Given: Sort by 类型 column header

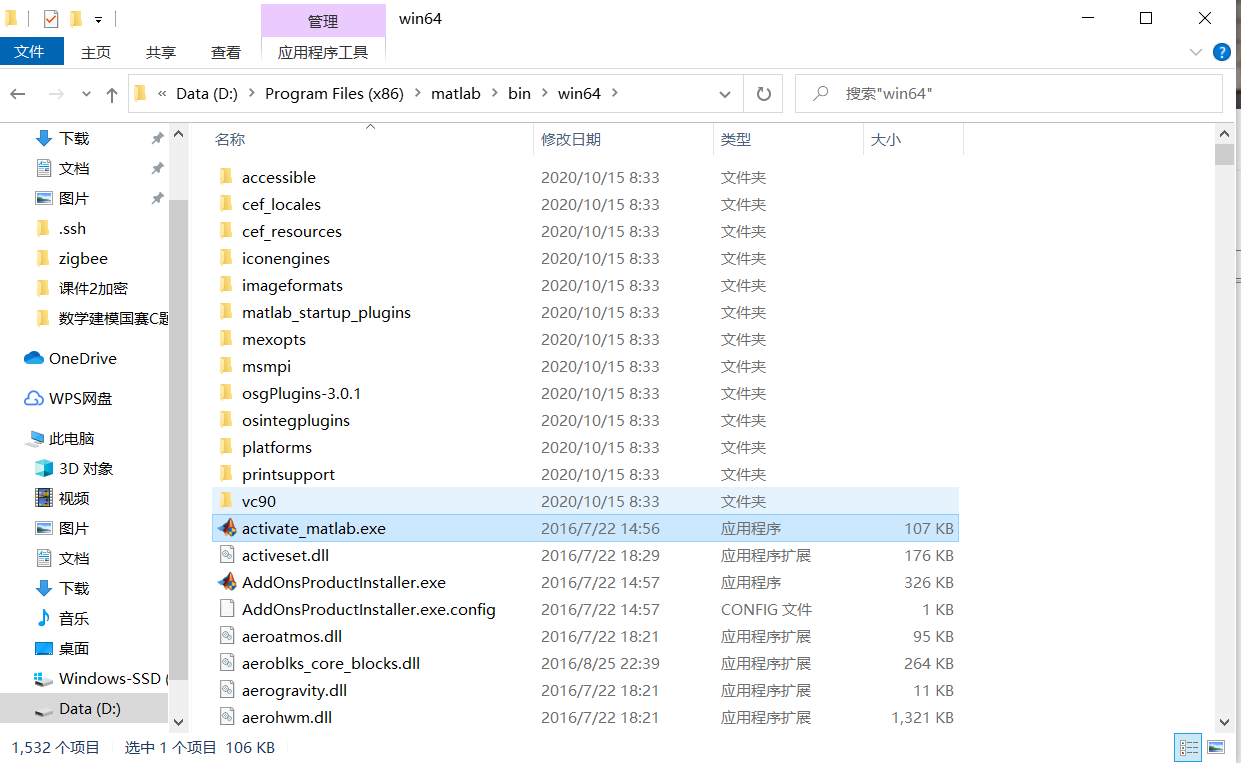Looking at the screenshot, I should (736, 140).
